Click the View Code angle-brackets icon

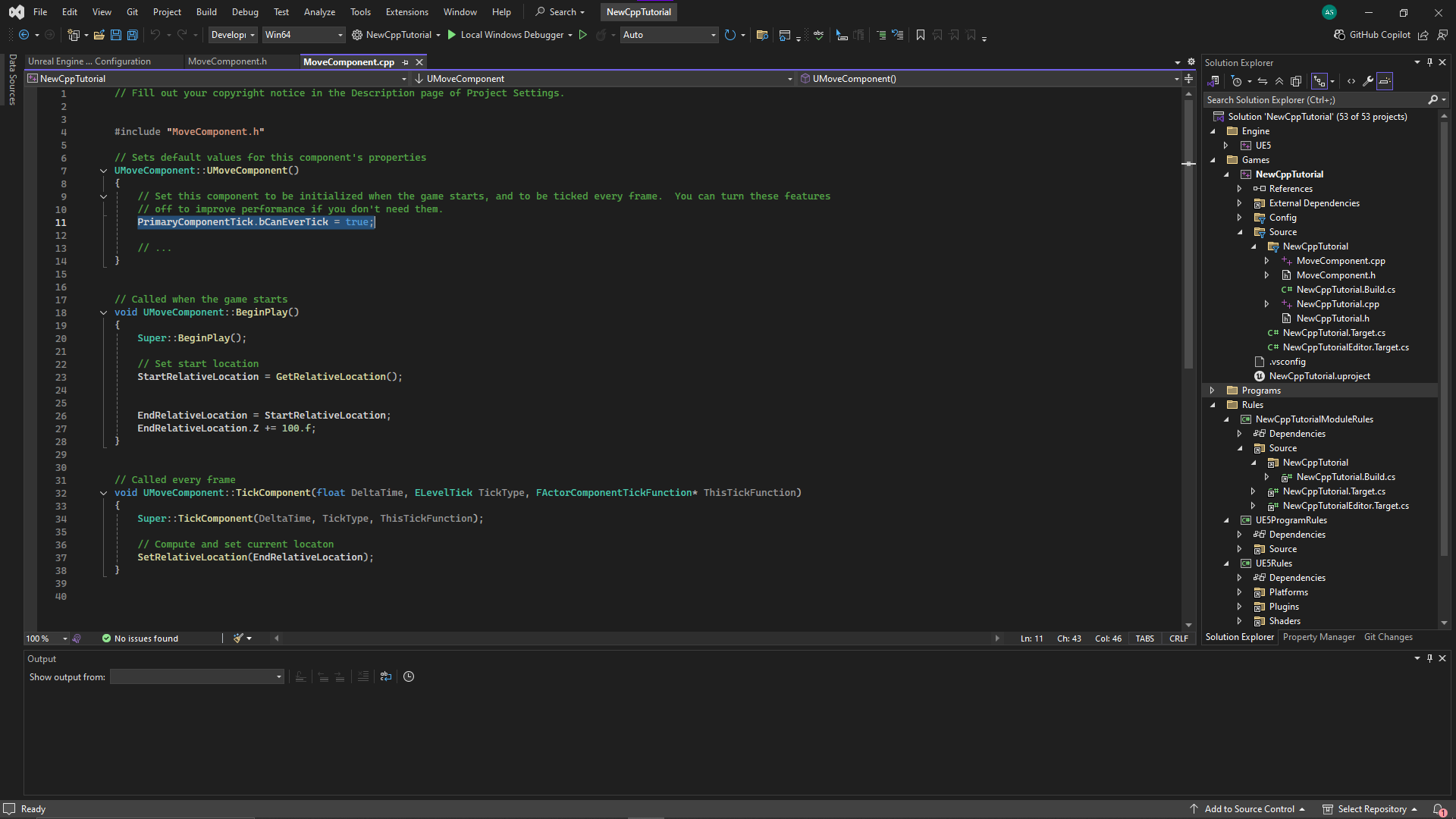[1351, 81]
